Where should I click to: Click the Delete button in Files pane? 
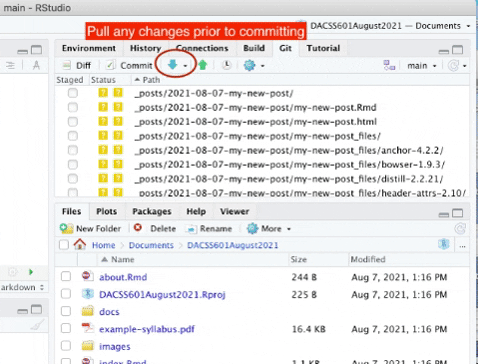(x=155, y=229)
